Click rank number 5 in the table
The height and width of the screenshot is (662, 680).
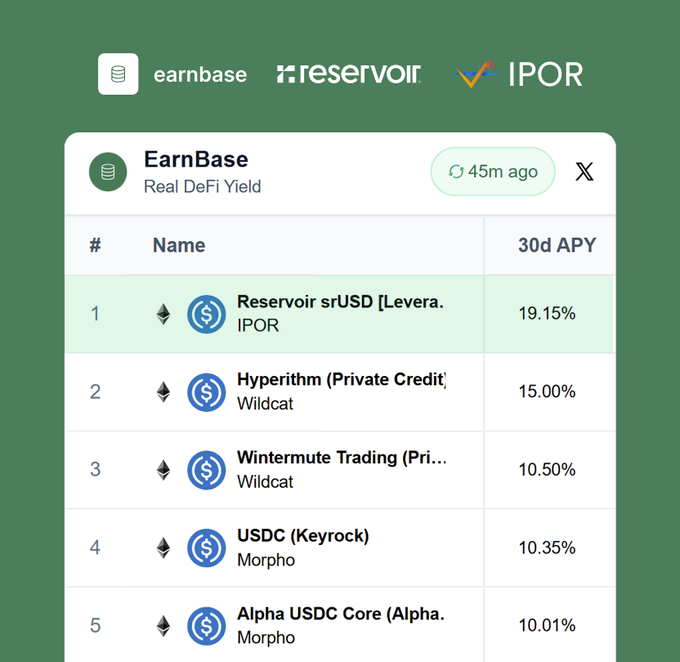pos(95,626)
